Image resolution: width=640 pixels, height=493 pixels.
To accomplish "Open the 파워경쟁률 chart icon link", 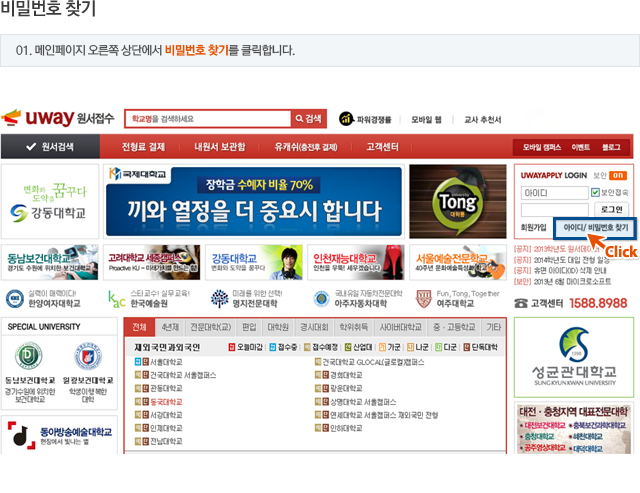I will tap(346, 119).
